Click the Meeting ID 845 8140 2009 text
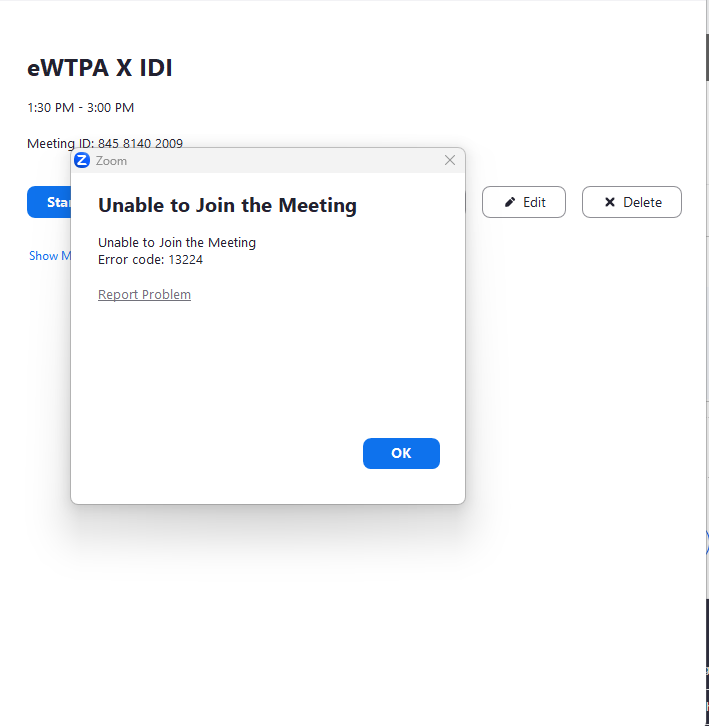The width and height of the screenshot is (709, 726). 105,143
